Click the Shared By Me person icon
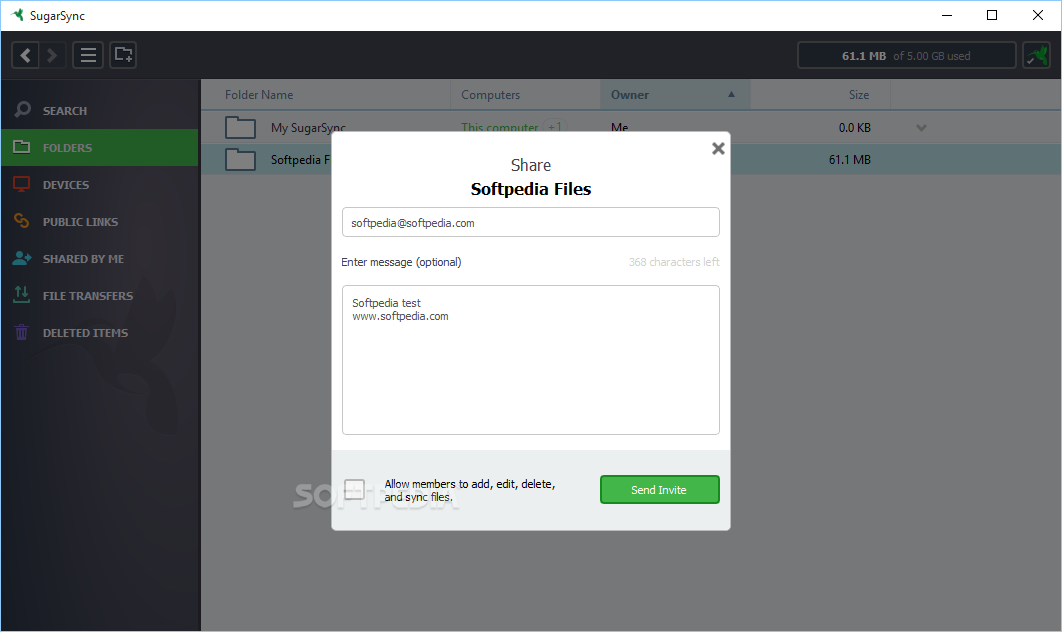This screenshot has width=1062, height=632. point(22,258)
